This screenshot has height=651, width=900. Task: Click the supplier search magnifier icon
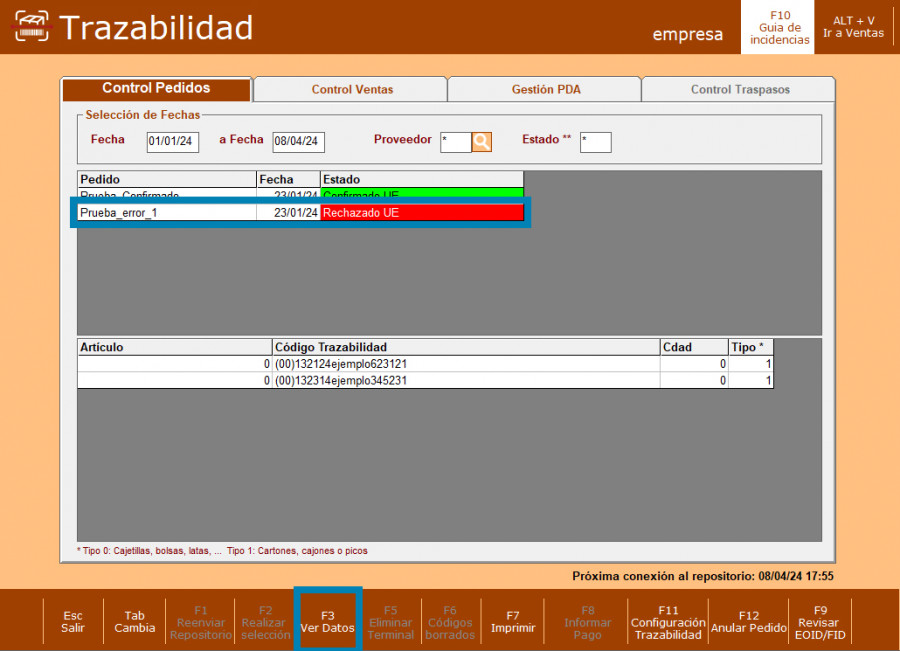482,141
